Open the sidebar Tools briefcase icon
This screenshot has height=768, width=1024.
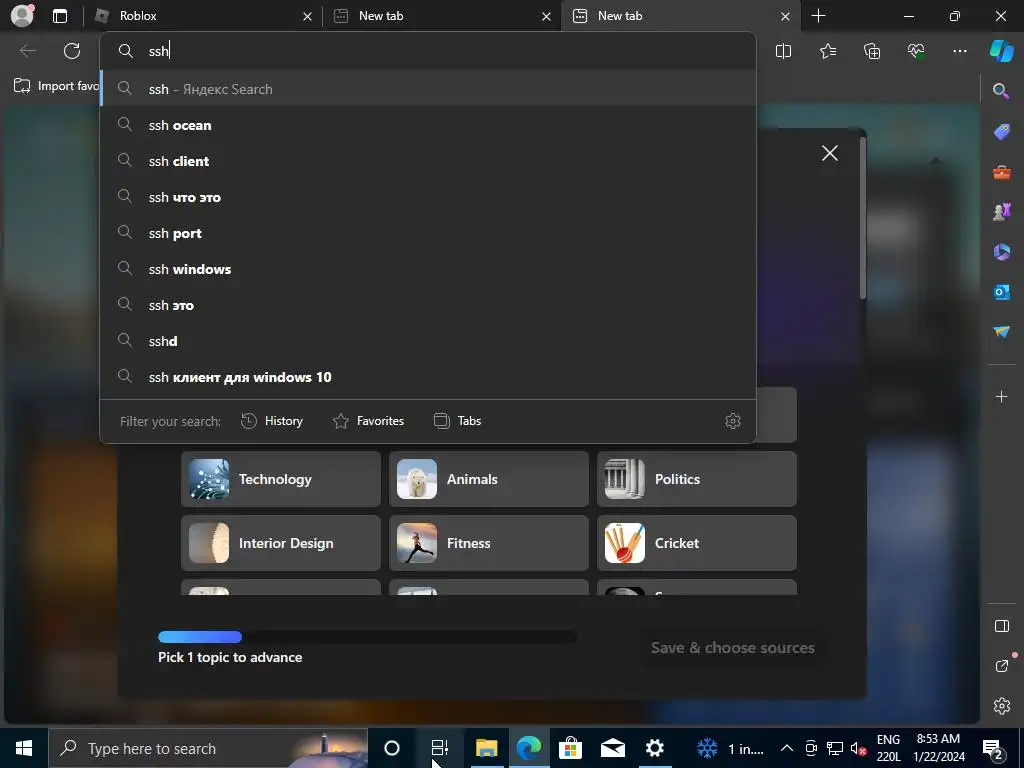[1001, 172]
